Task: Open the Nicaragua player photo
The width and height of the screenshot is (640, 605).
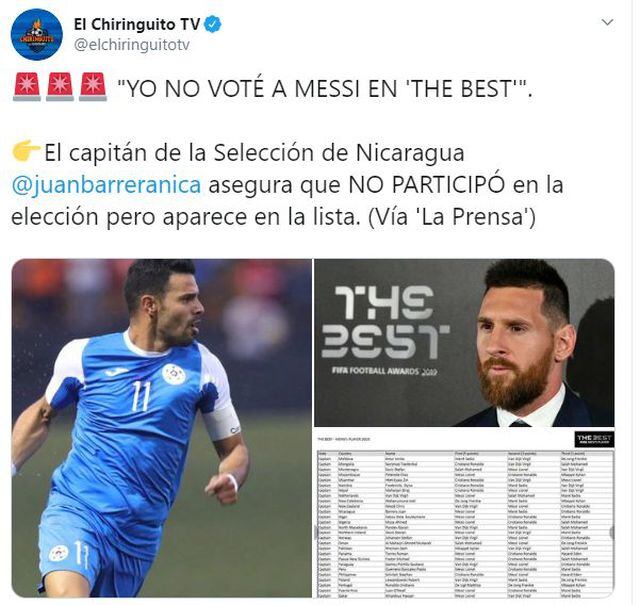Action: (x=162, y=428)
